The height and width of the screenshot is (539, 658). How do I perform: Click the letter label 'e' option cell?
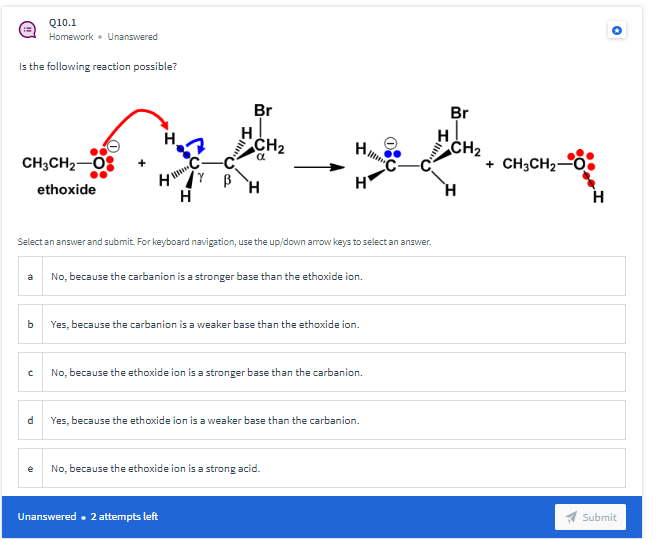click(30, 468)
